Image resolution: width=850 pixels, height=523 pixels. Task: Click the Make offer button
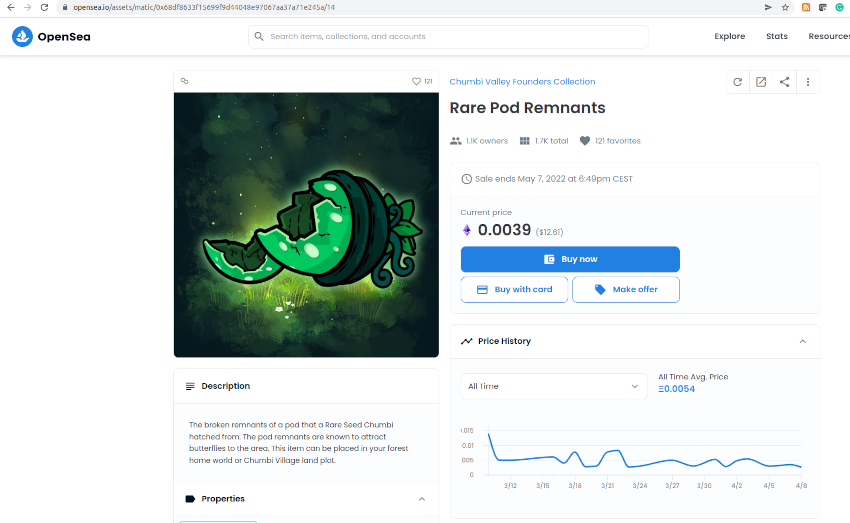tap(626, 289)
